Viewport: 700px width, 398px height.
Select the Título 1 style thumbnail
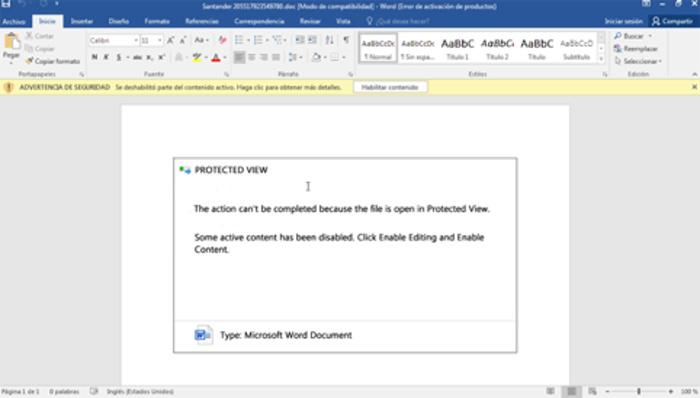coord(458,49)
